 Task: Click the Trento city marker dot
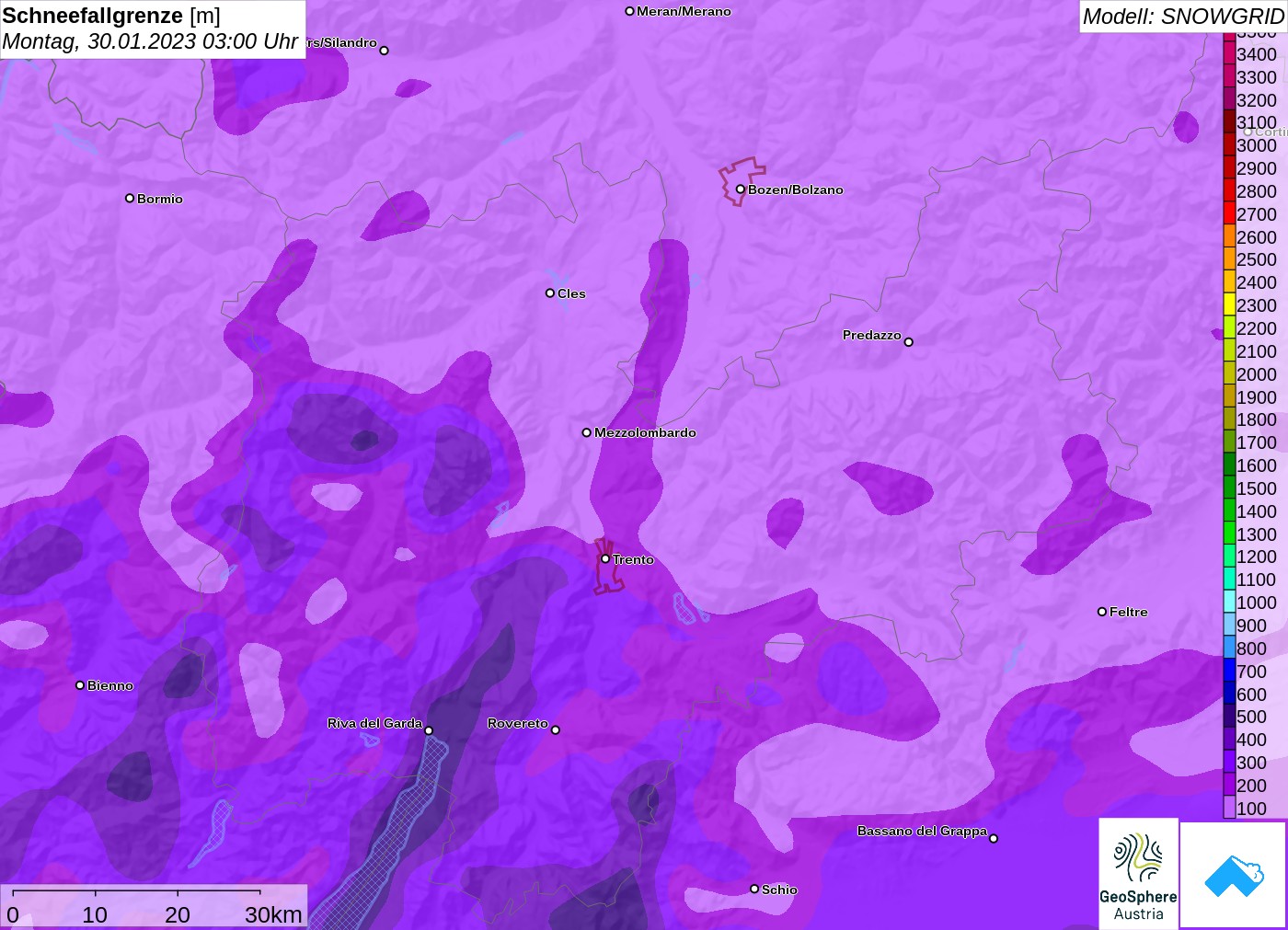(x=605, y=558)
